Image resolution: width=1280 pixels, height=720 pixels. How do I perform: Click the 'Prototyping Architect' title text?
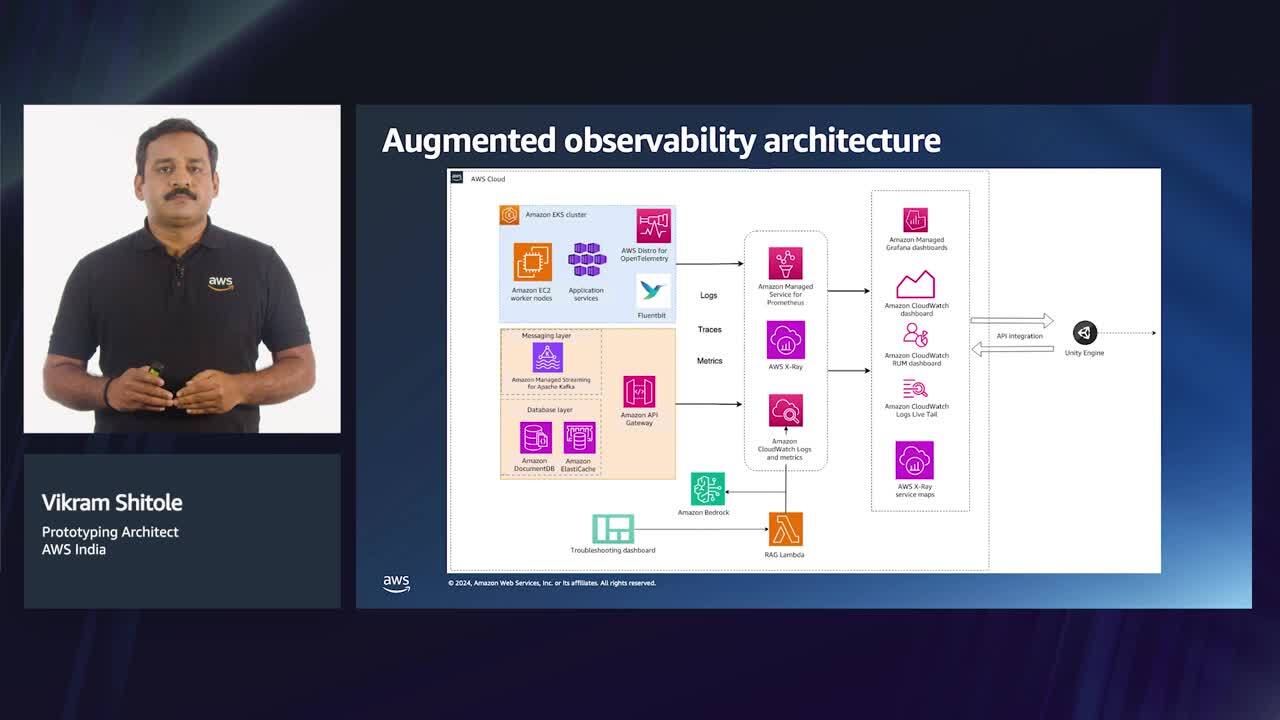click(x=110, y=532)
